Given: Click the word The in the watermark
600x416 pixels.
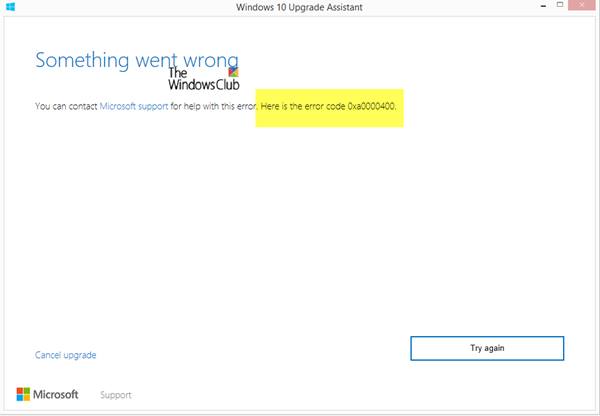Looking at the screenshot, I should pos(178,72).
